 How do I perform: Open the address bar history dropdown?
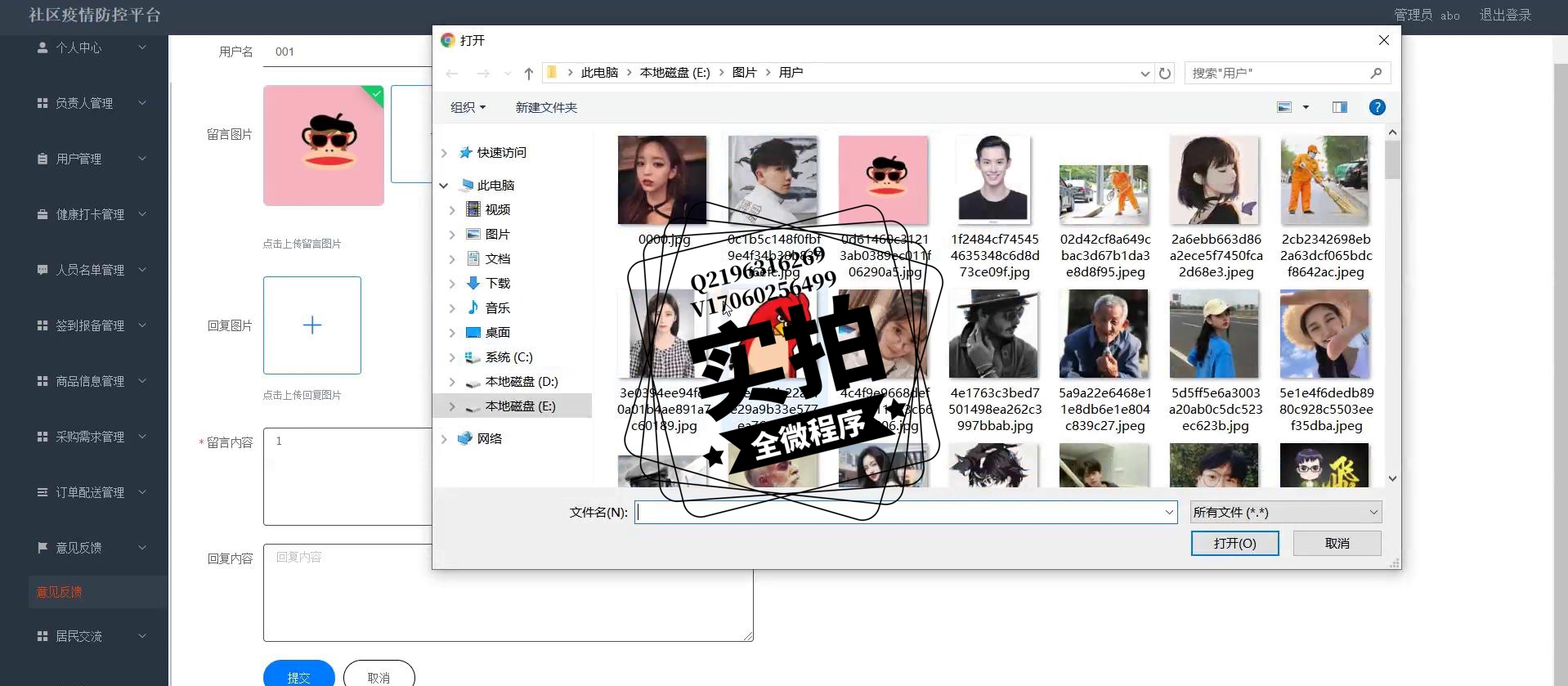click(x=1145, y=74)
